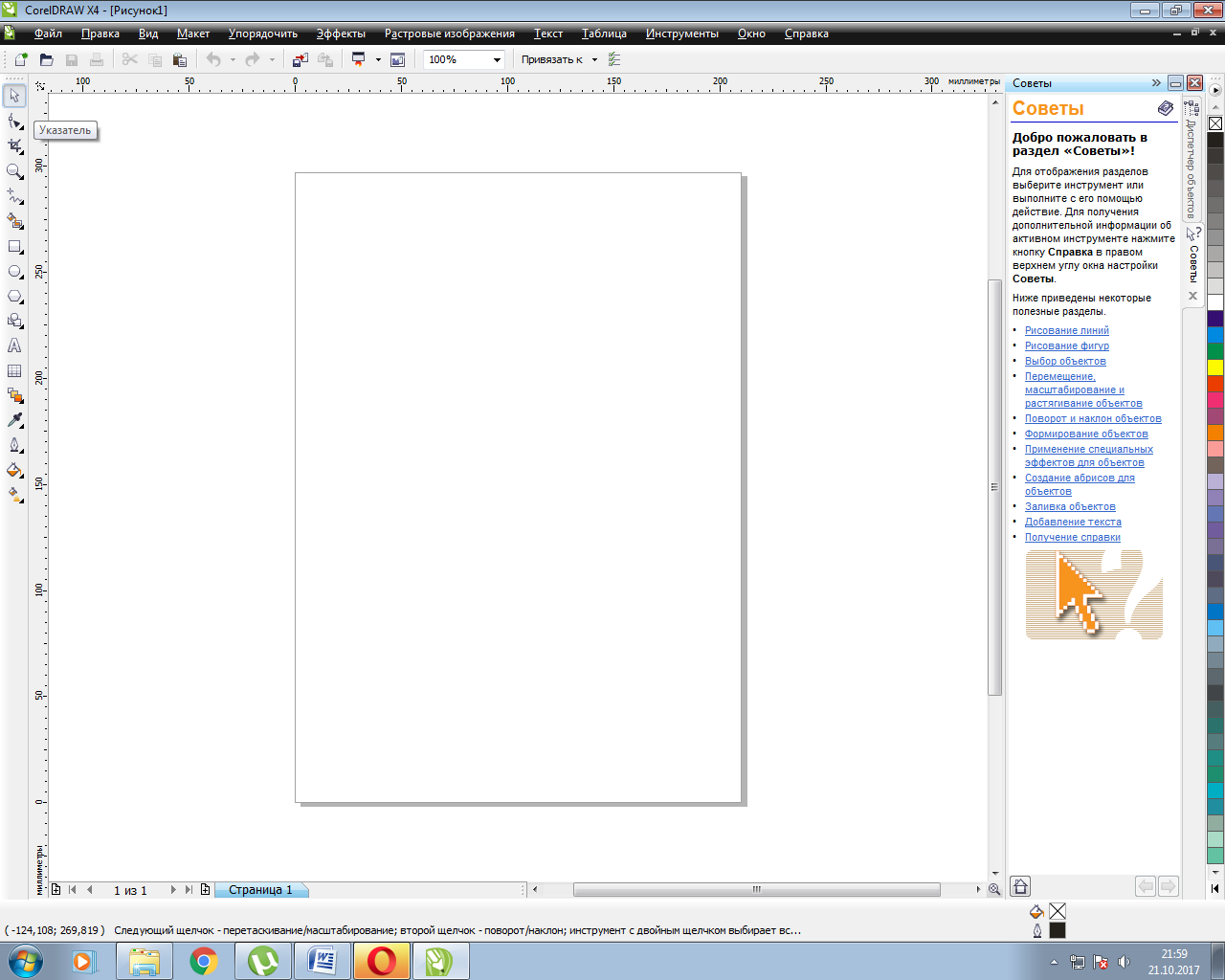
Task: Select the Smart Fill tool
Action: [x=14, y=221]
